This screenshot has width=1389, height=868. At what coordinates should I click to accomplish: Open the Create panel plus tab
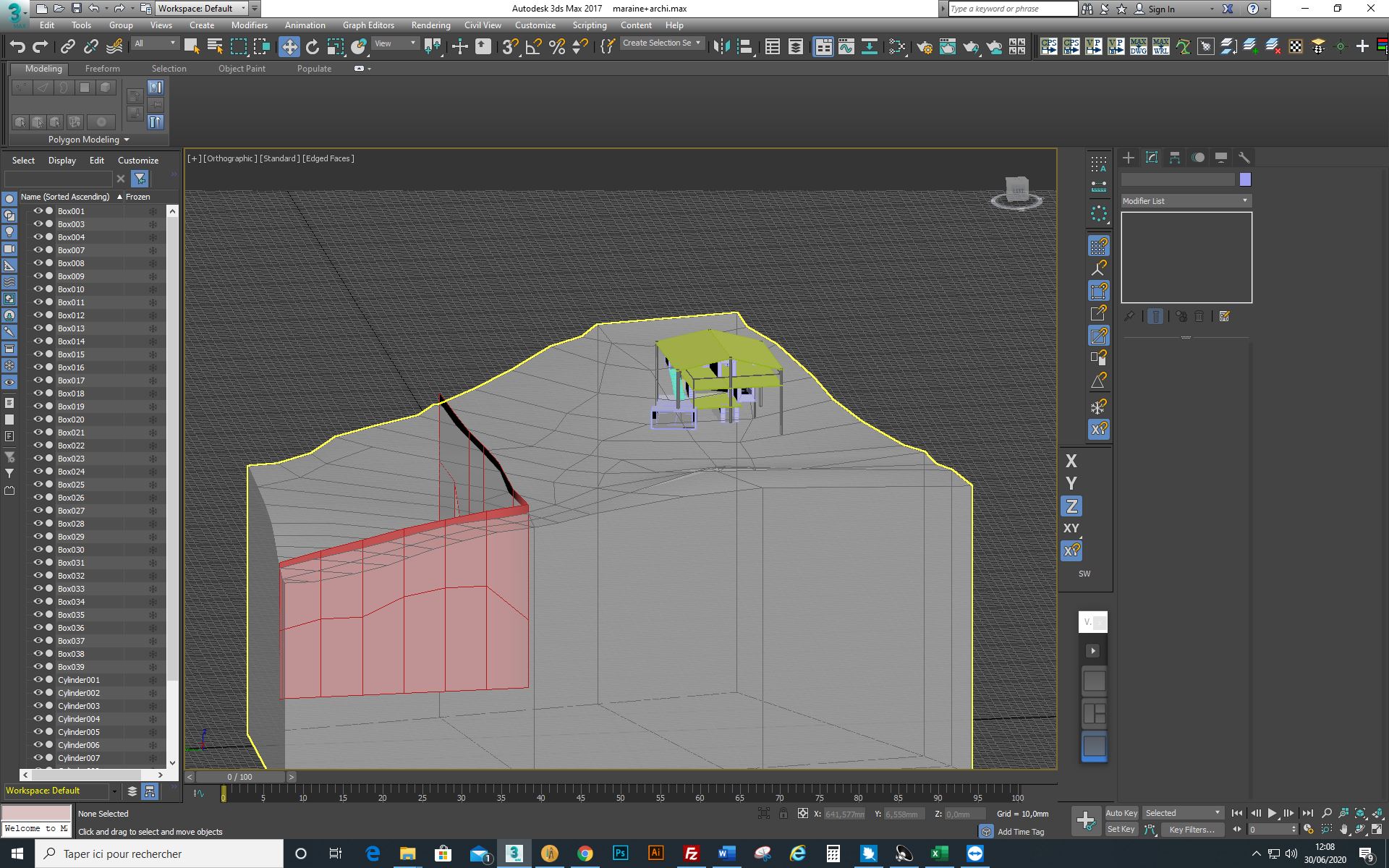coord(1129,158)
